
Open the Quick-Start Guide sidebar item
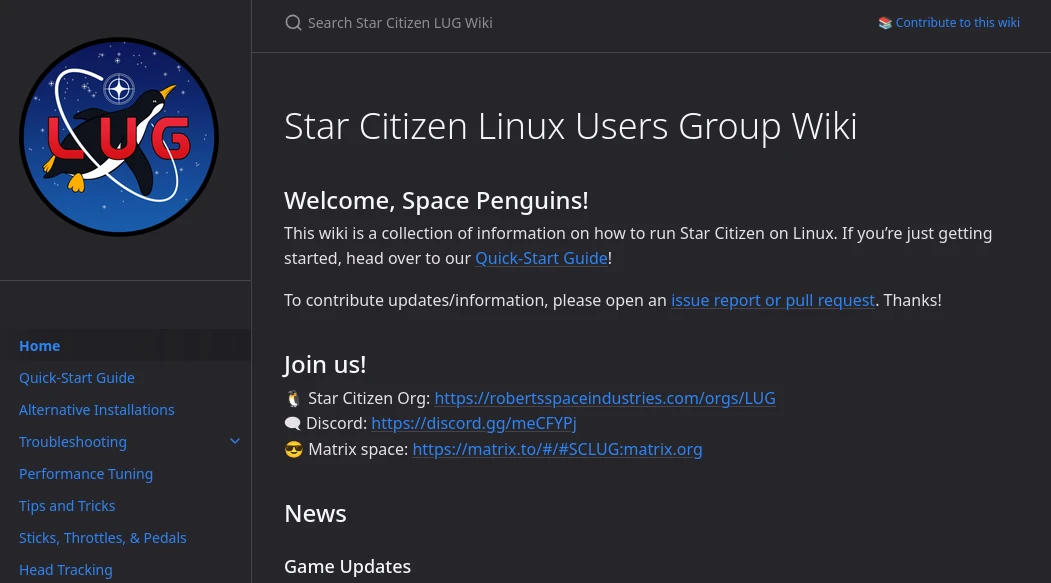[77, 378]
